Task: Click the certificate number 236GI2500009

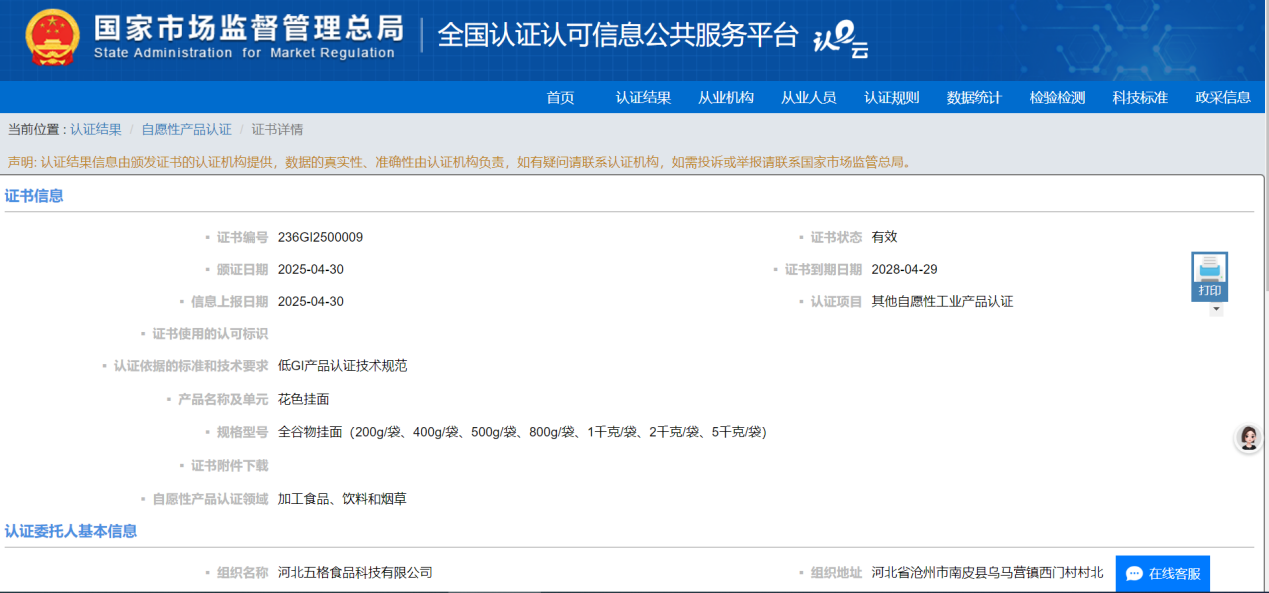Action: pos(320,238)
